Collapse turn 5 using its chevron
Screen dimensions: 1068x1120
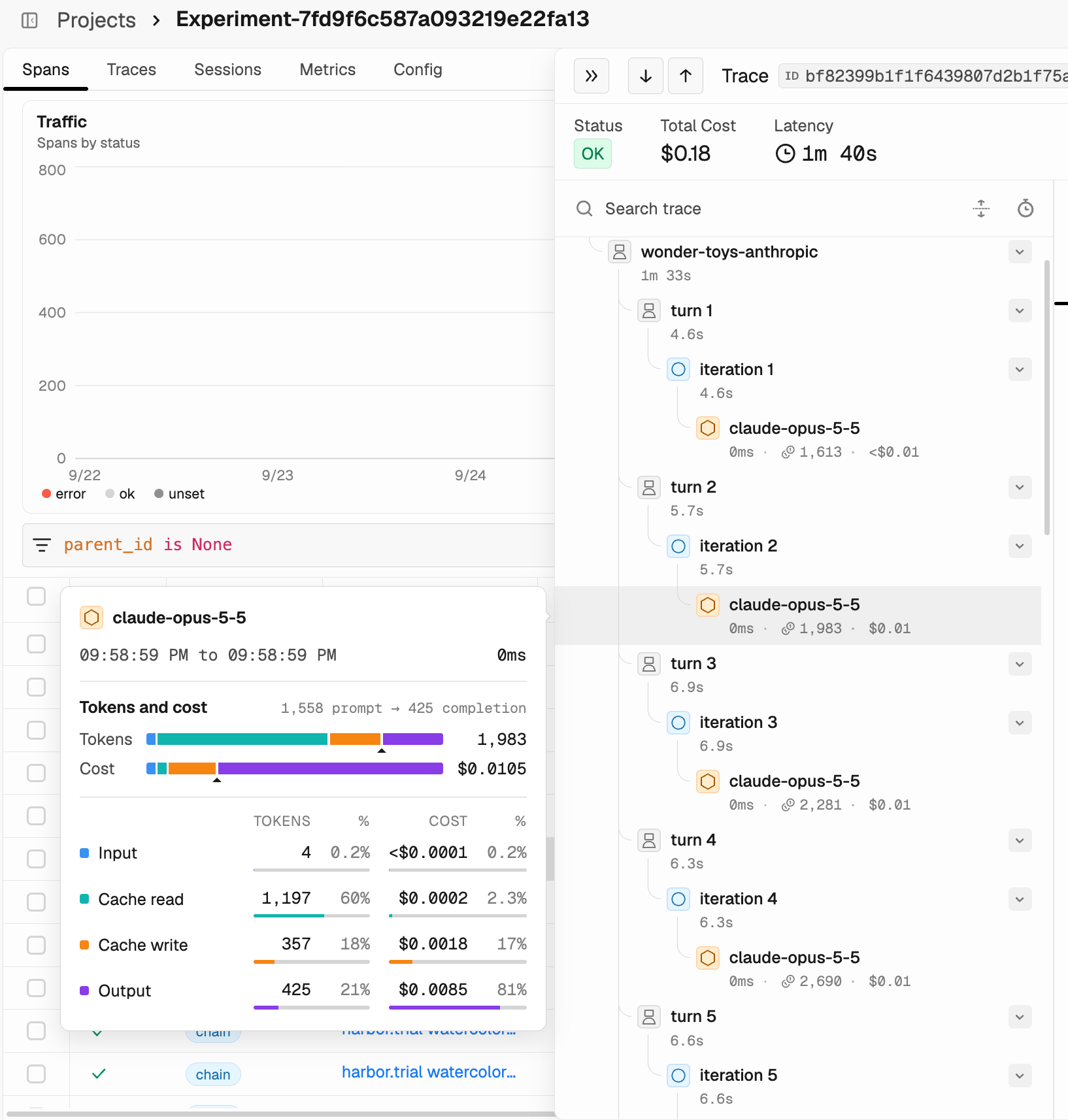click(1020, 1016)
